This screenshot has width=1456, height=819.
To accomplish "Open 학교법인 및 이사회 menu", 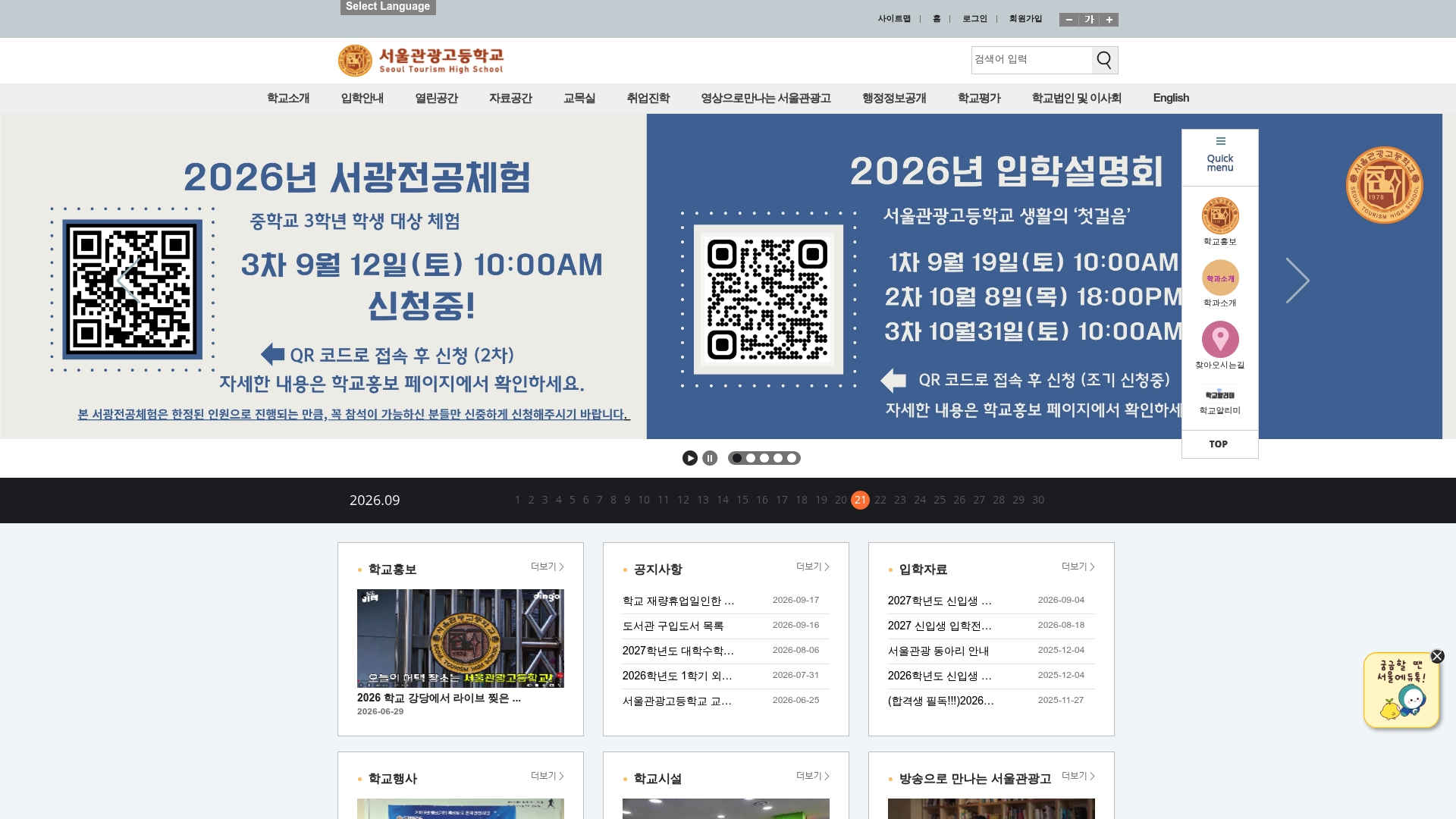I will coord(1077,98).
